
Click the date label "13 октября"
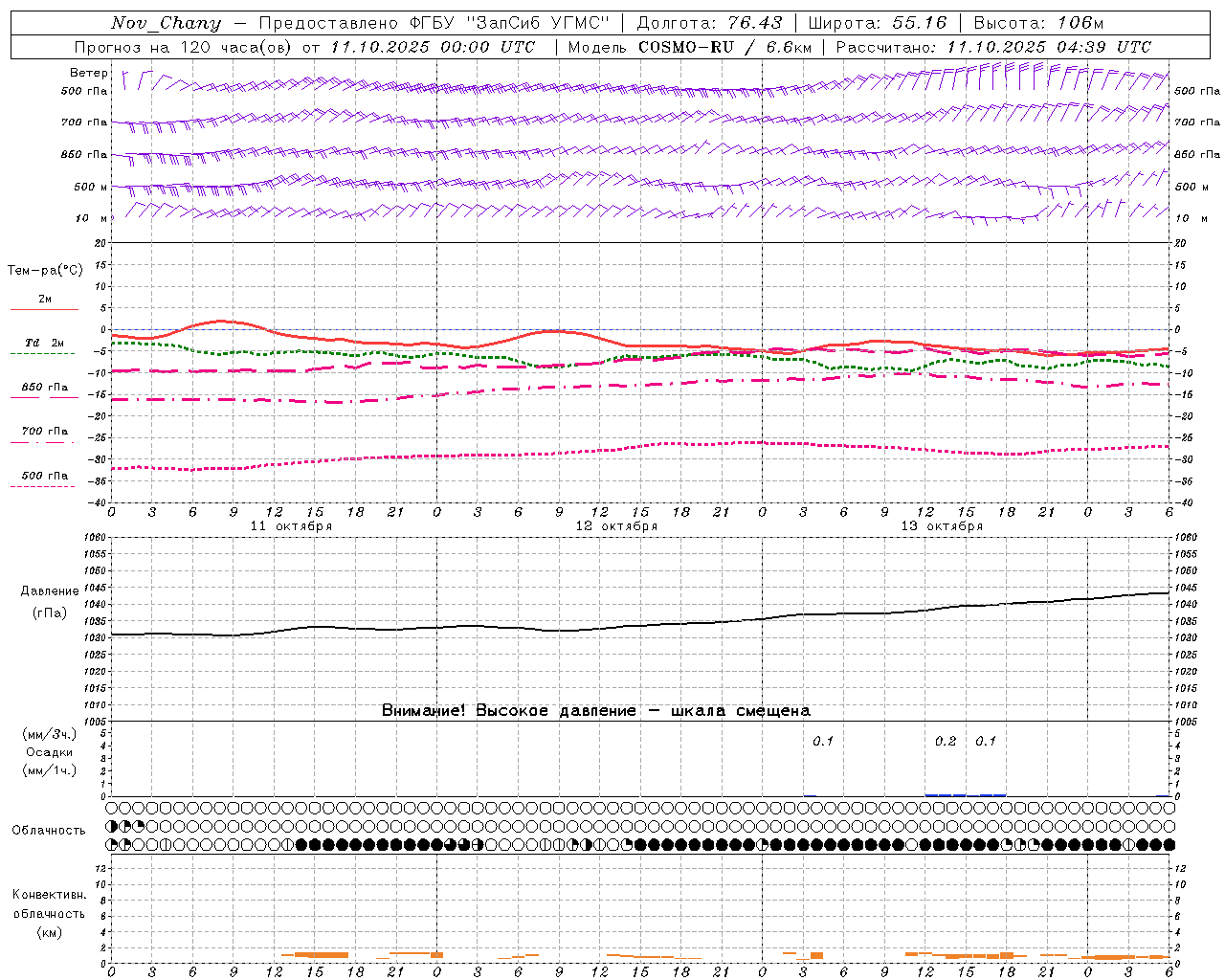(942, 526)
